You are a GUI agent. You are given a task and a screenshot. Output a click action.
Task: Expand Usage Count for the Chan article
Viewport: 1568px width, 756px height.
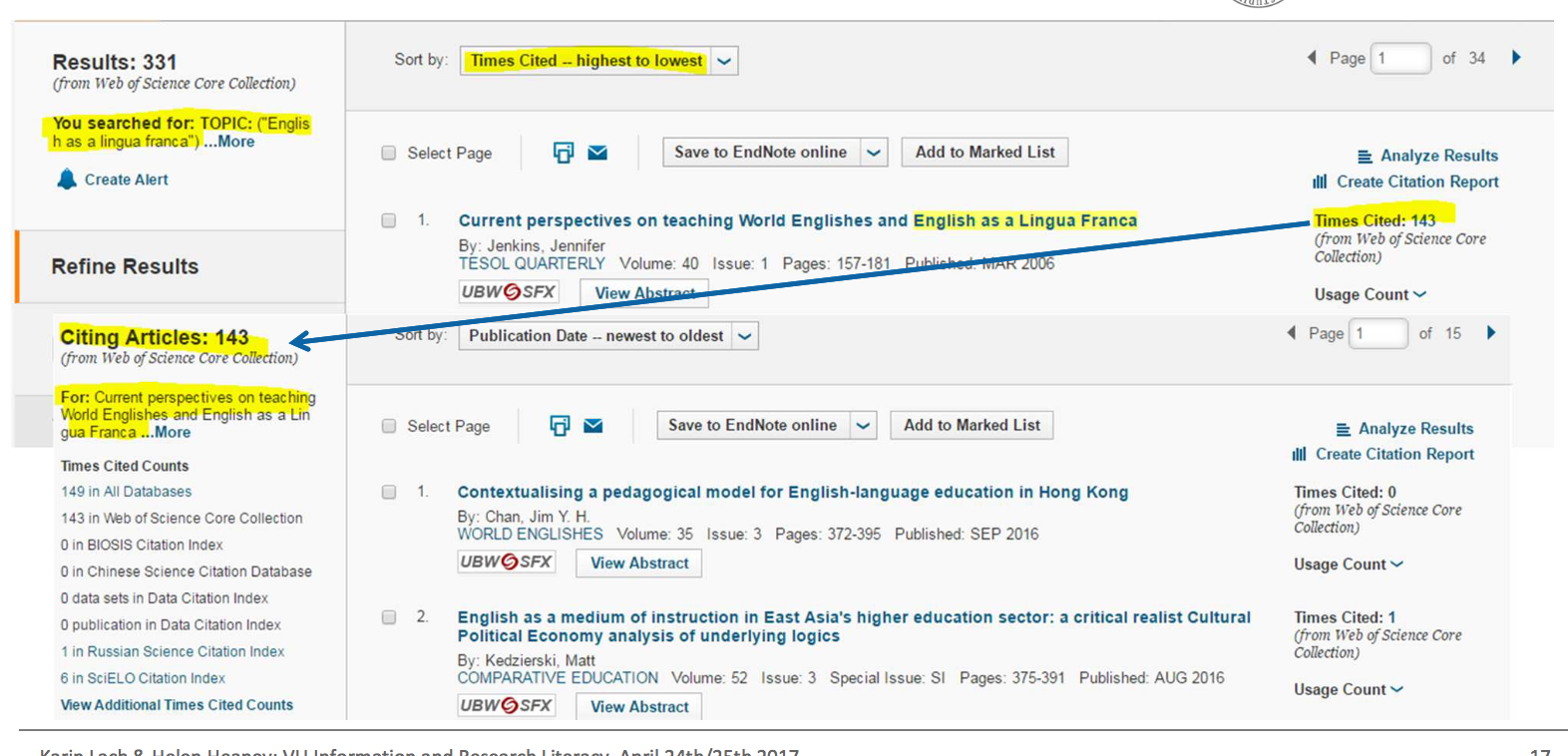point(1349,565)
